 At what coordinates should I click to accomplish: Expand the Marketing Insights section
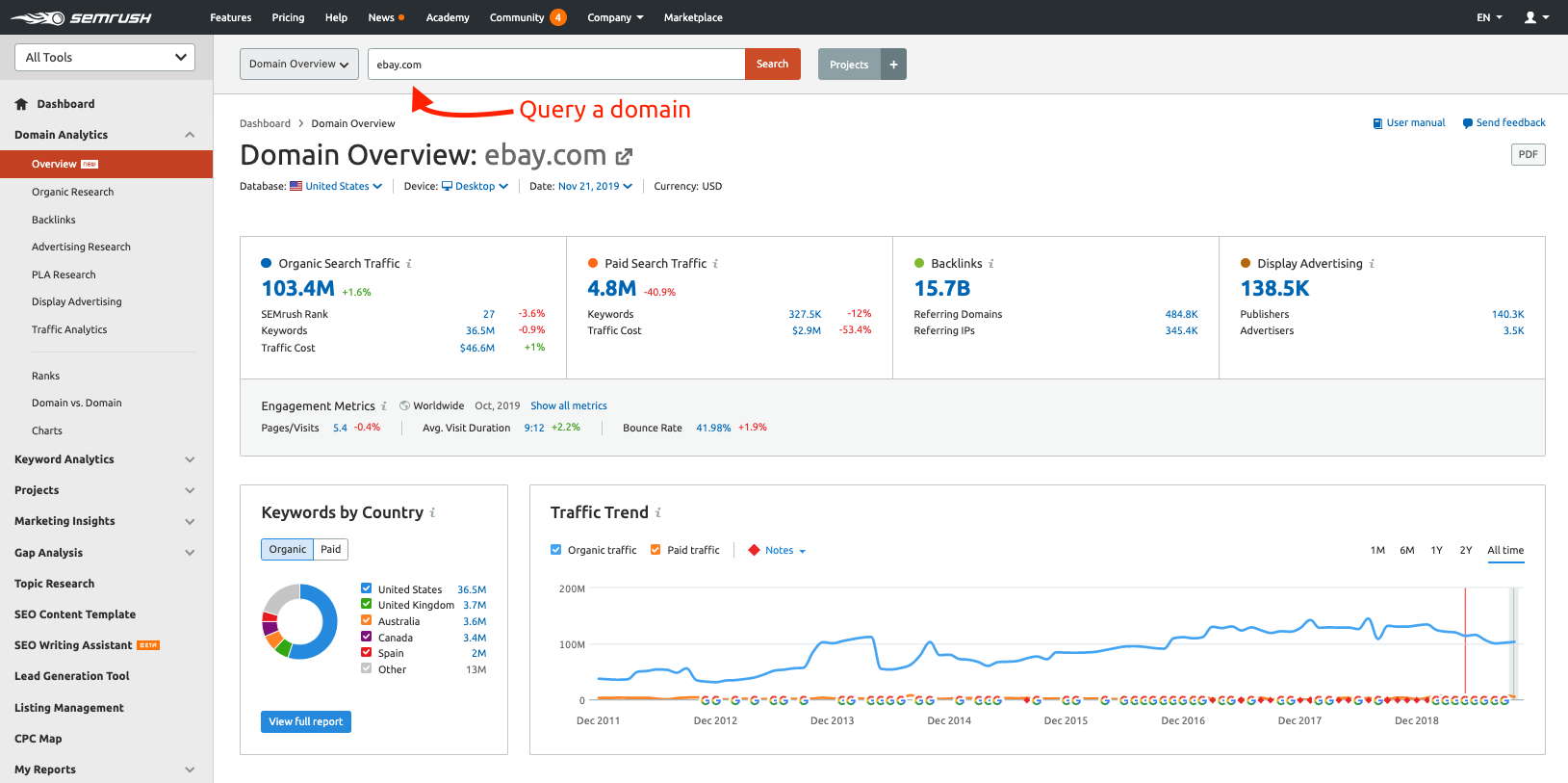click(x=190, y=521)
